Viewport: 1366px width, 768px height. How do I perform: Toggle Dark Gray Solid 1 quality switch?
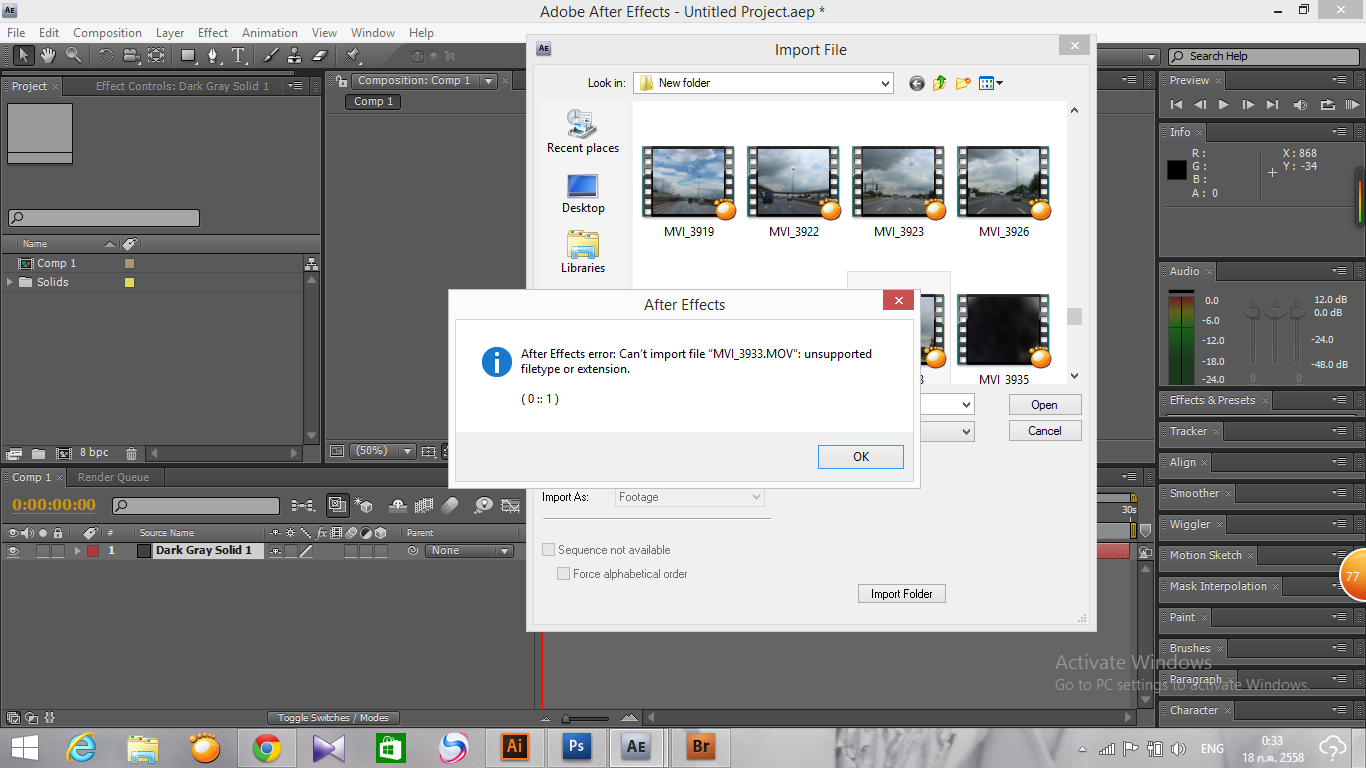306,551
